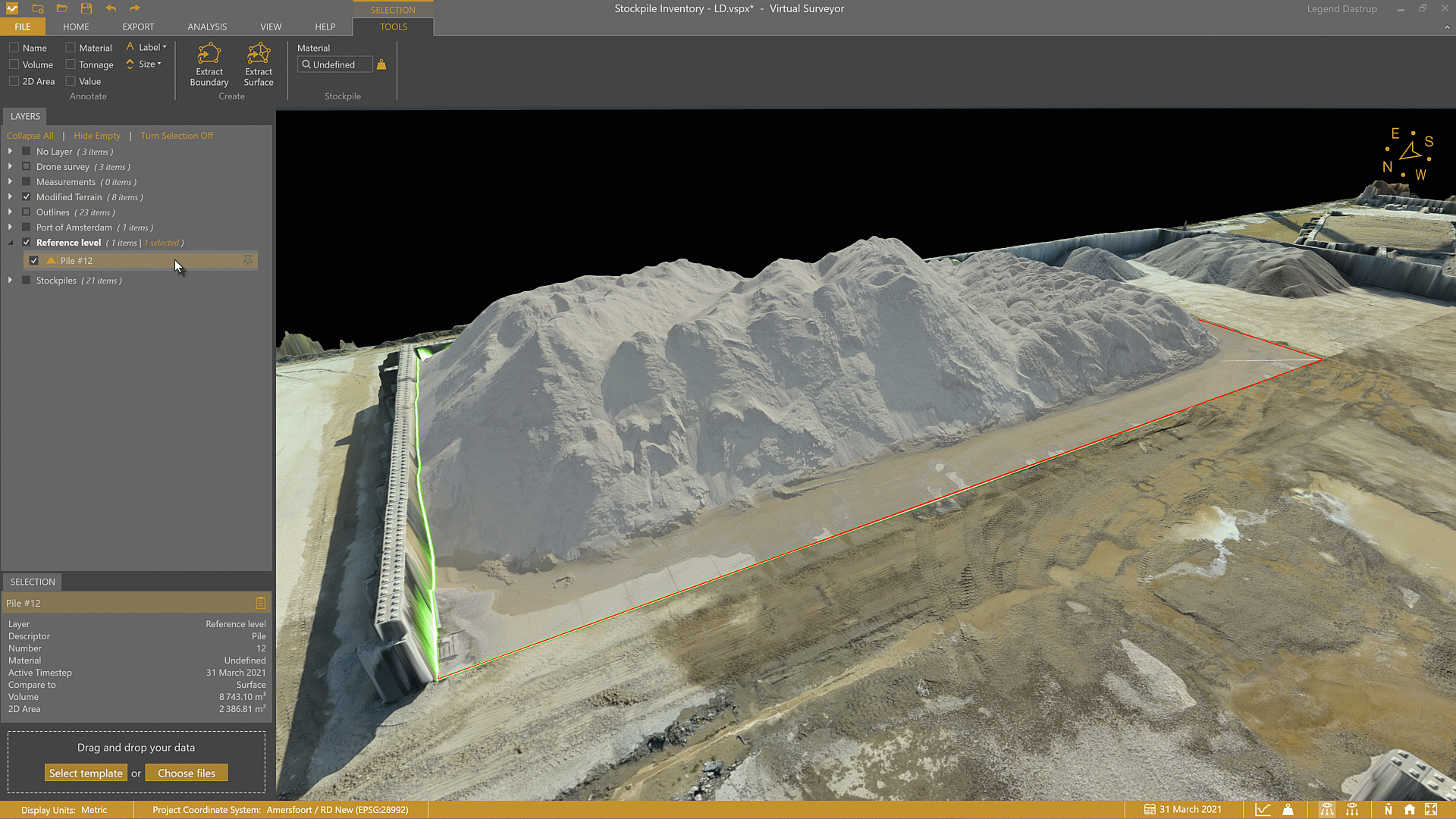Click the Redo icon
The width and height of the screenshot is (1456, 819).
134,8
